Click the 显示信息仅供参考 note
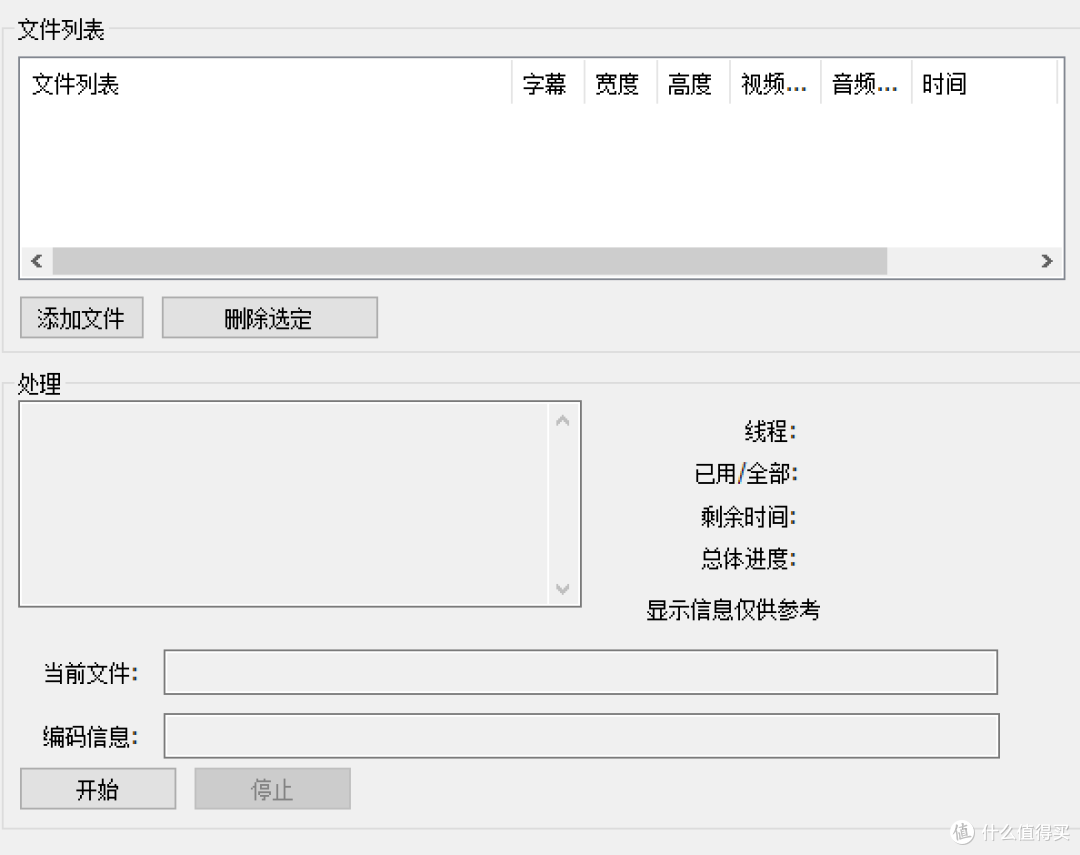The width and height of the screenshot is (1080, 855). [733, 610]
